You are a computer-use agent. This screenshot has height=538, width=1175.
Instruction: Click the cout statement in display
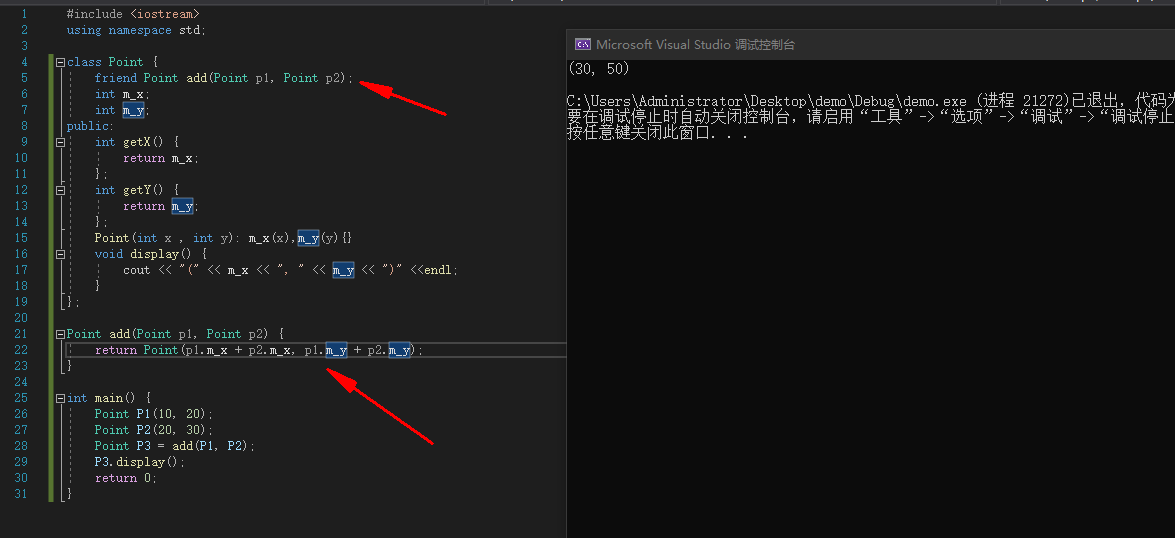pyautogui.click(x=290, y=270)
